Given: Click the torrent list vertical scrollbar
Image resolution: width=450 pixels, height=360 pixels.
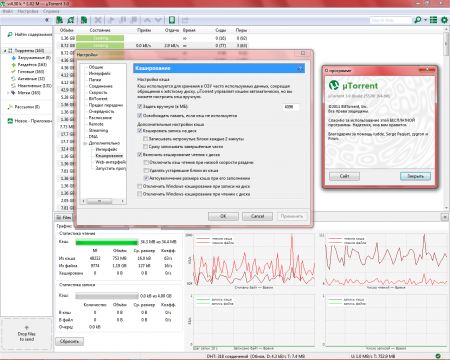Looking at the screenshot, I should (x=446, y=118).
